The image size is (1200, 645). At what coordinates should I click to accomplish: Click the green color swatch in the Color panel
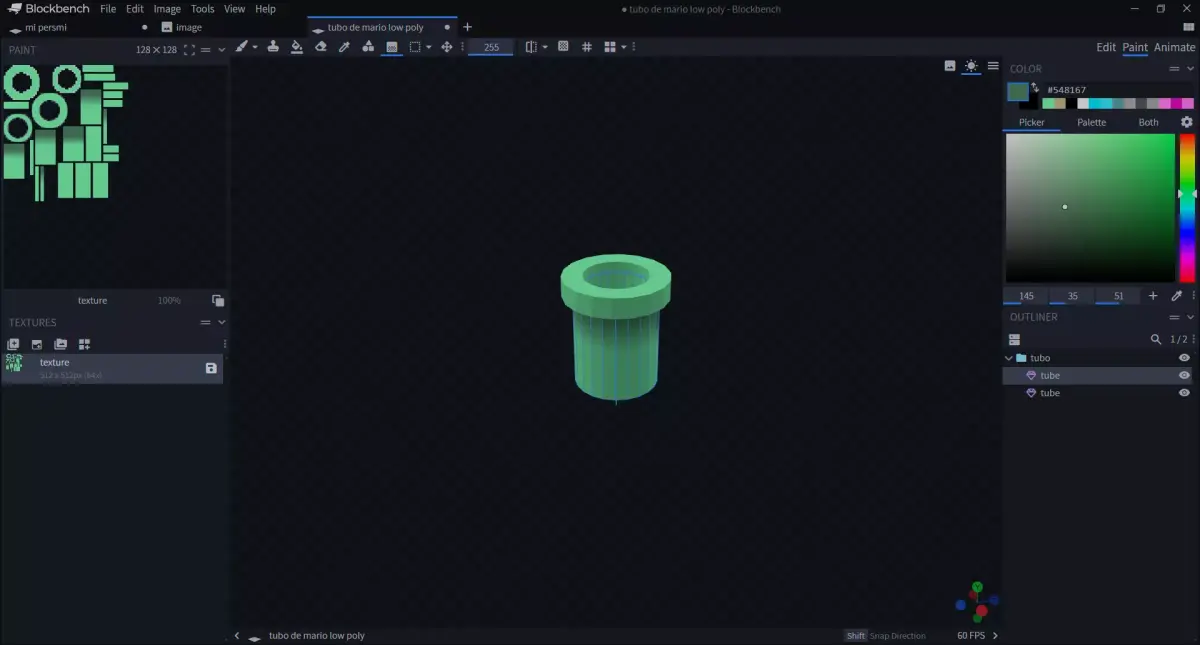click(x=1018, y=90)
